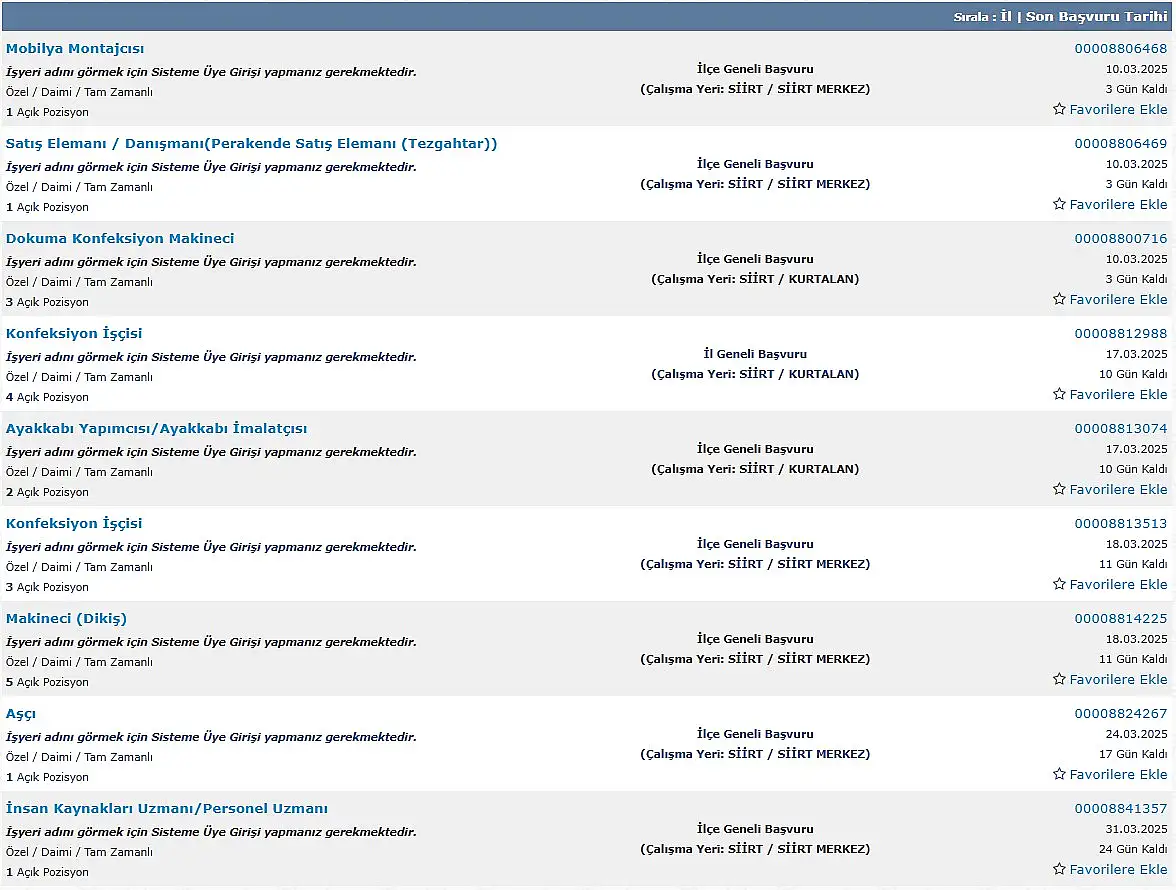Click date 24.03.2025
Screen dimensions: 1176x890
(1136, 734)
